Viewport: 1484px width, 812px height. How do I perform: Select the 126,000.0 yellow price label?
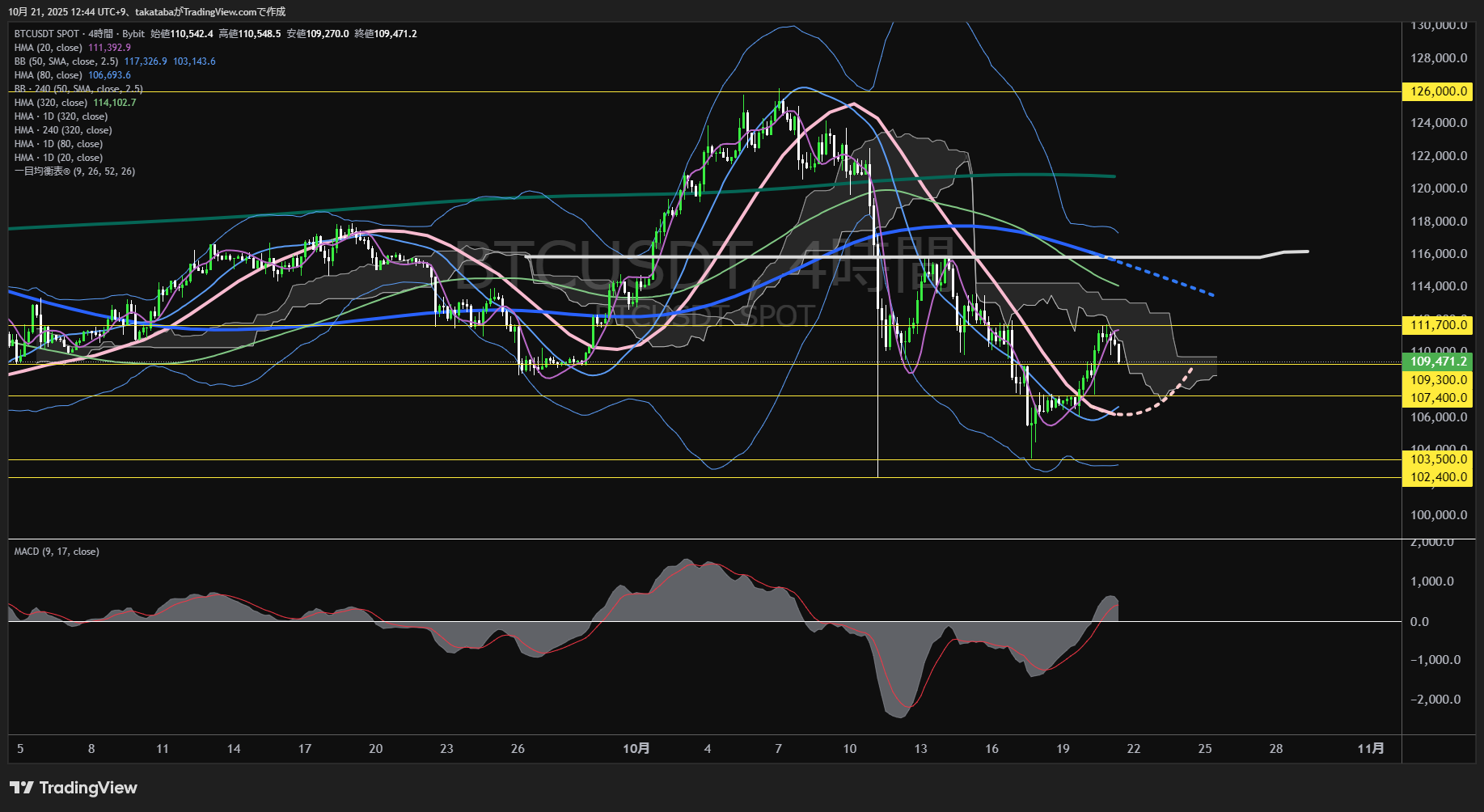click(x=1438, y=91)
